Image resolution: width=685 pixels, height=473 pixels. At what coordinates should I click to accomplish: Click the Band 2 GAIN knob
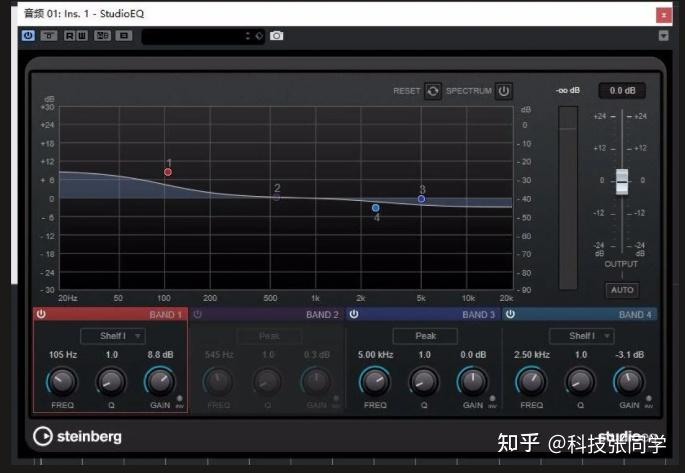tap(316, 381)
